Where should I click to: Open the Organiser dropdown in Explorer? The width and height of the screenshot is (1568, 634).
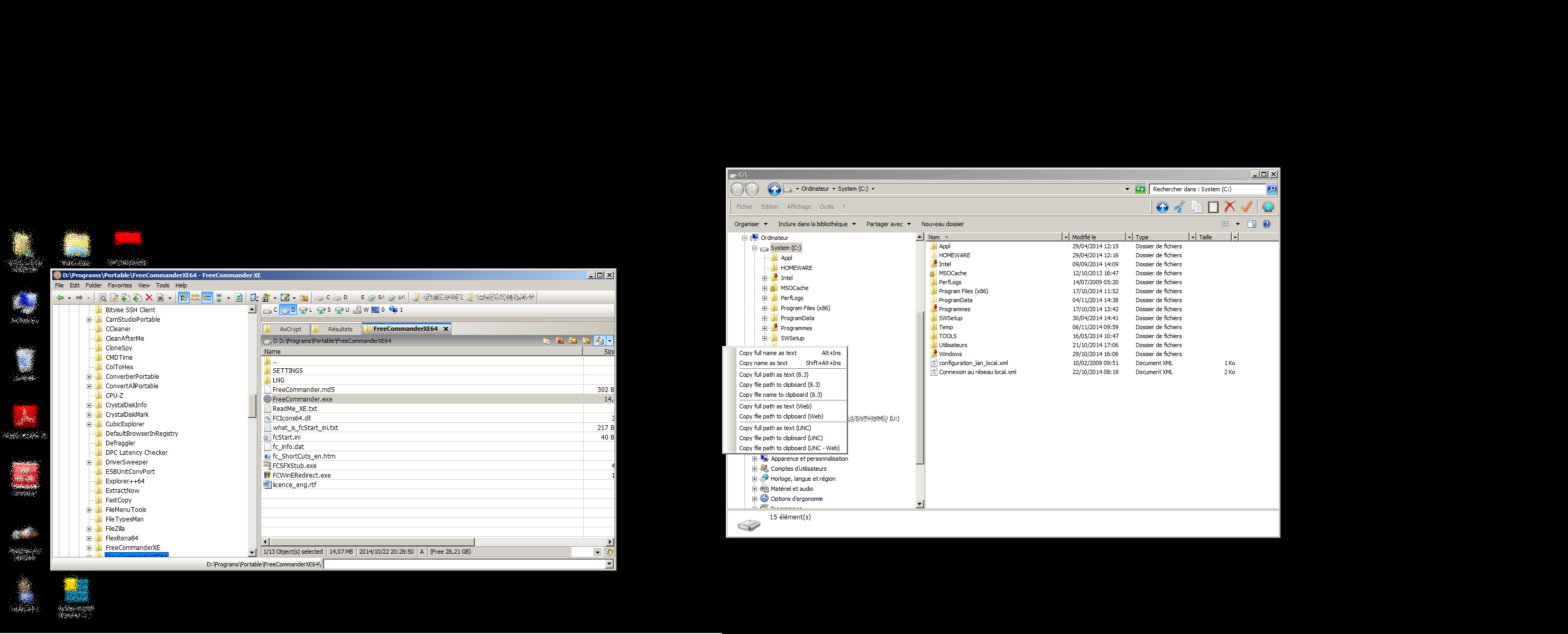(x=751, y=224)
